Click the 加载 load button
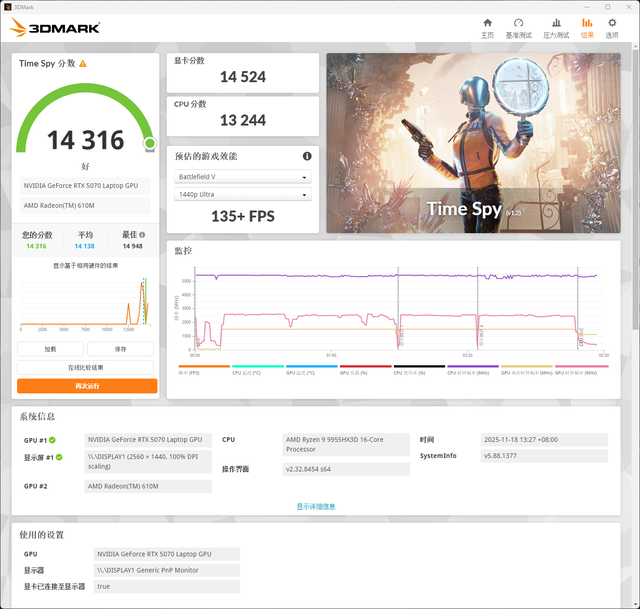This screenshot has width=640, height=609. [50, 349]
